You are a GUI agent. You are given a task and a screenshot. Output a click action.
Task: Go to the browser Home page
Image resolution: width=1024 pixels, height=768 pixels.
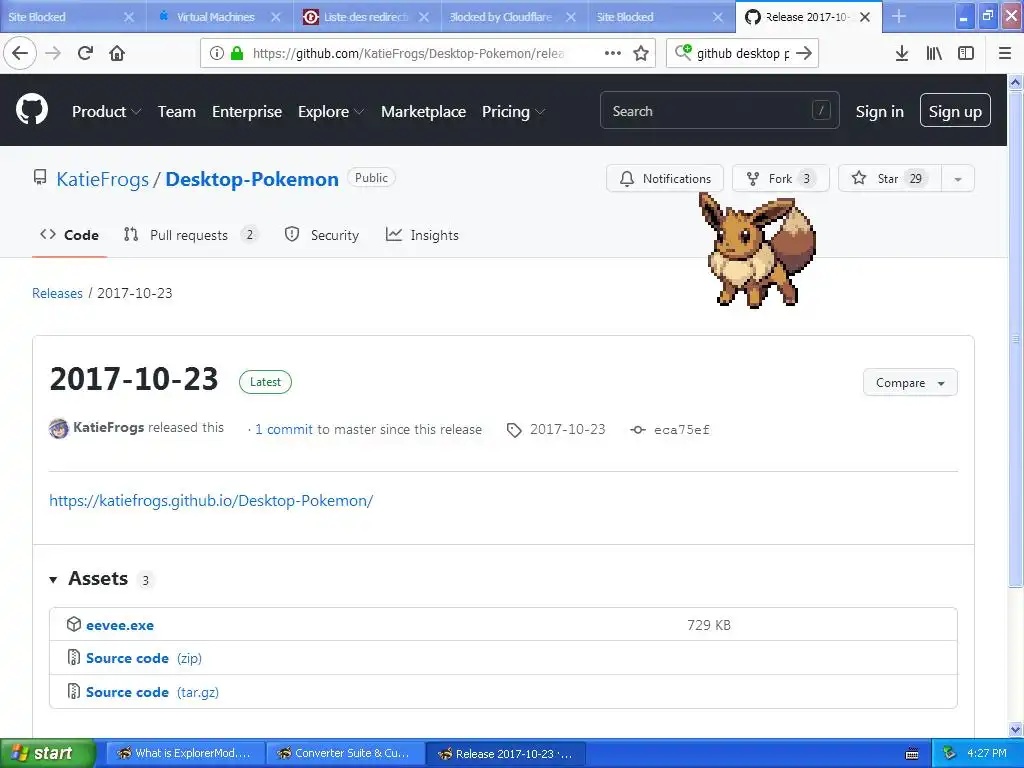(117, 53)
